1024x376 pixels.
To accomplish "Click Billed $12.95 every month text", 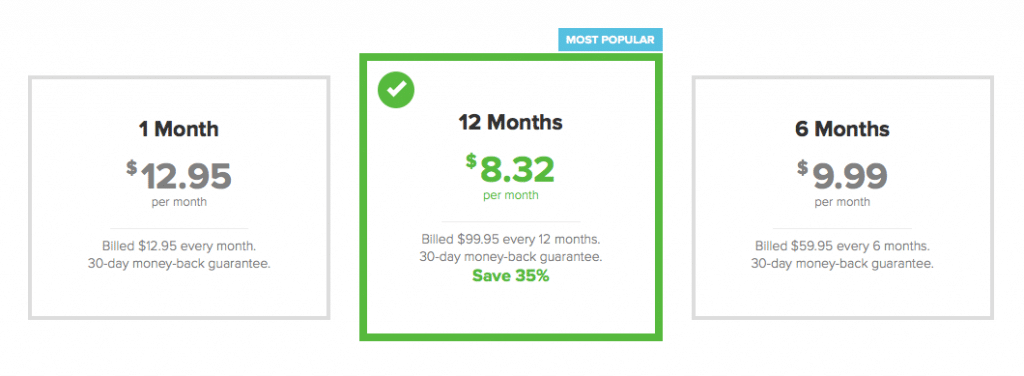I will [x=179, y=246].
